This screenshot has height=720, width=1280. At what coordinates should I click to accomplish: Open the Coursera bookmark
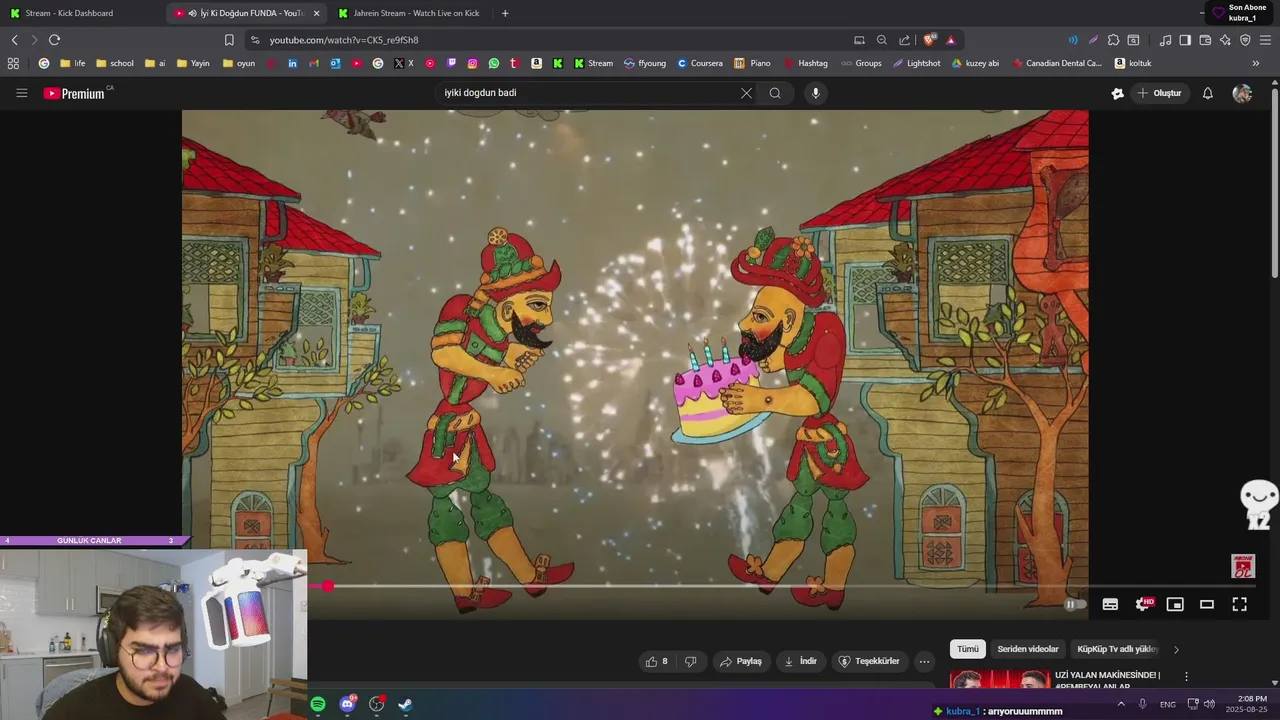coord(699,63)
